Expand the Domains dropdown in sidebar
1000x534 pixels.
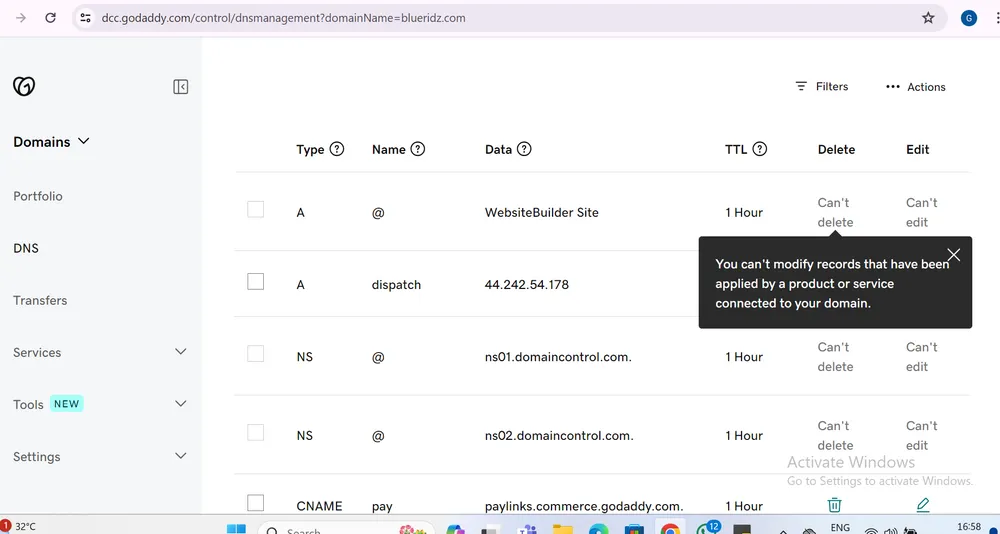click(x=51, y=142)
